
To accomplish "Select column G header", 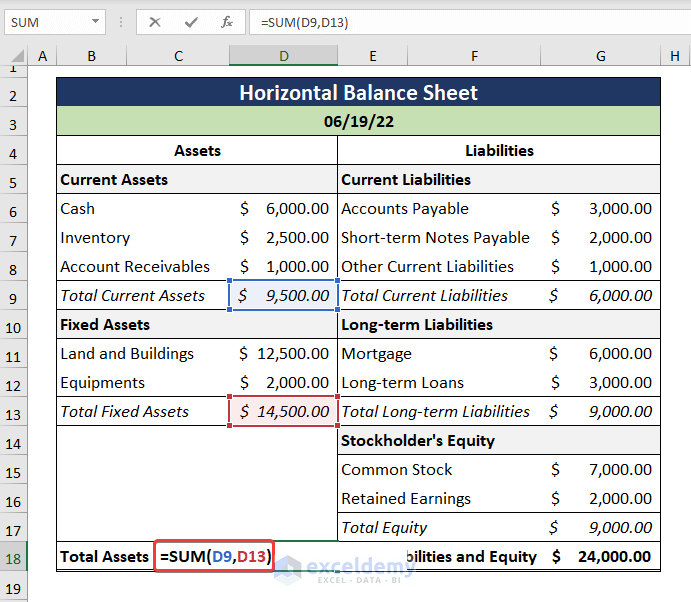I will (601, 56).
